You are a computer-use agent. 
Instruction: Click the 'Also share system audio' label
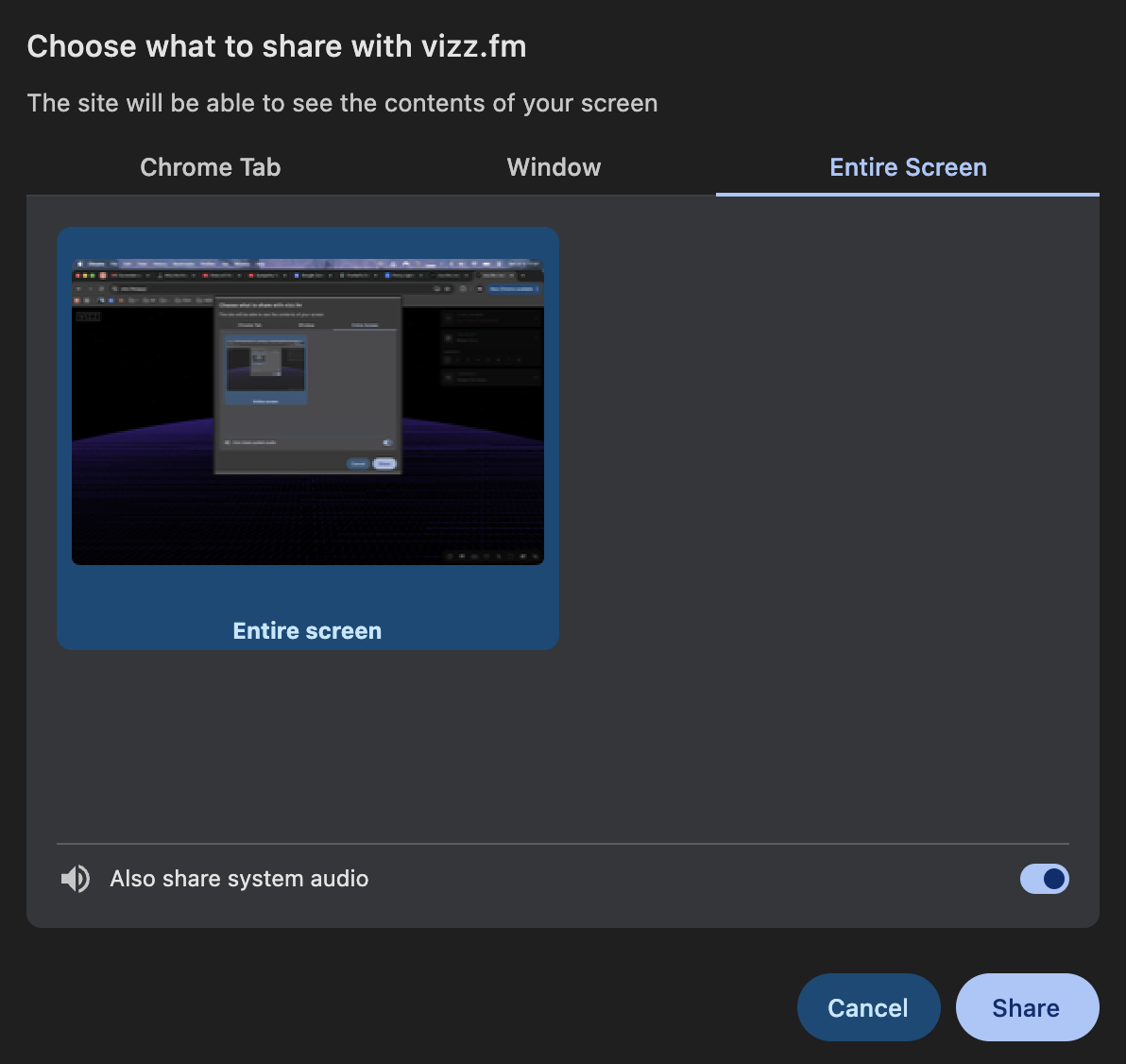coord(239,879)
